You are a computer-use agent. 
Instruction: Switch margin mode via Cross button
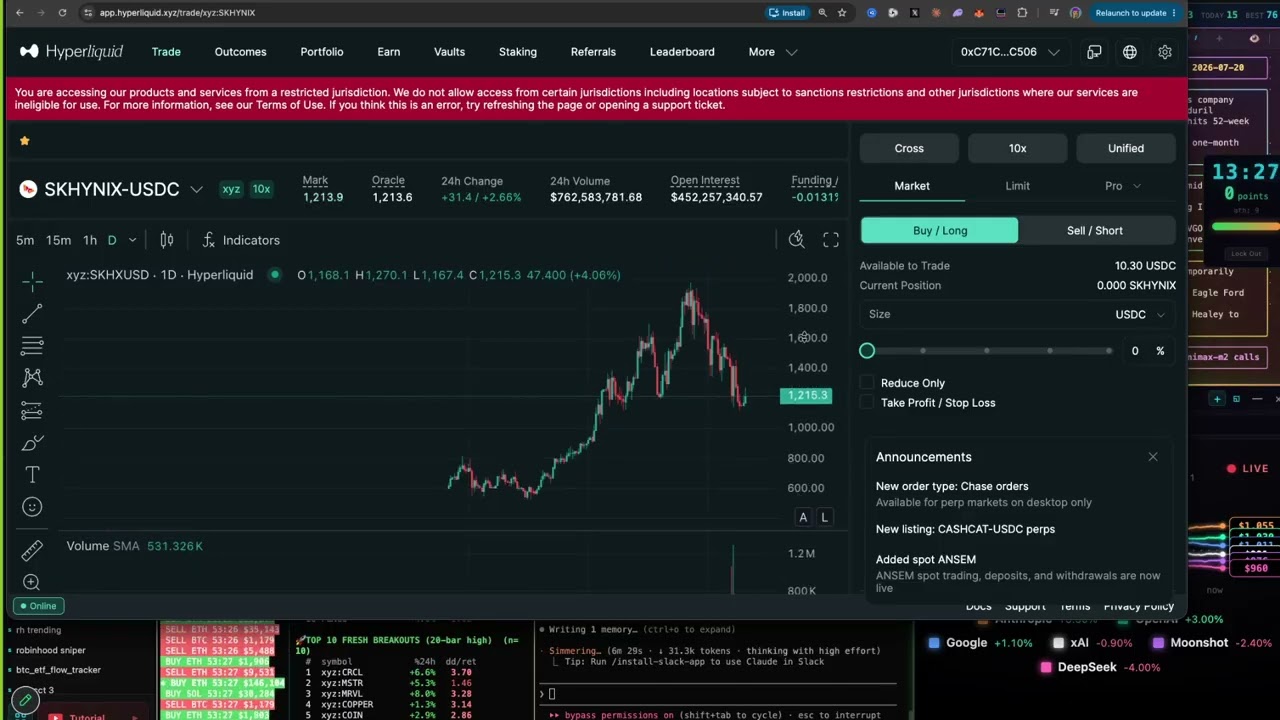[909, 148]
